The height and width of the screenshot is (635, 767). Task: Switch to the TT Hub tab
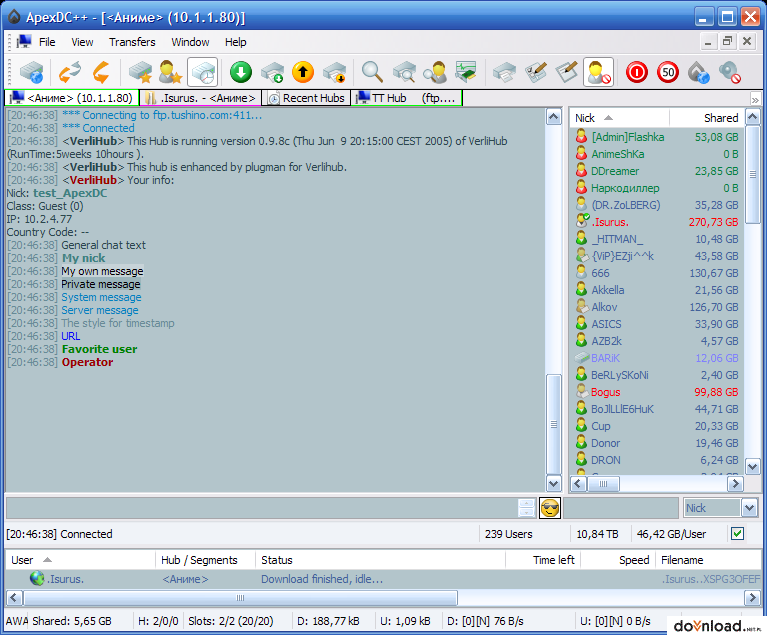click(x=406, y=98)
